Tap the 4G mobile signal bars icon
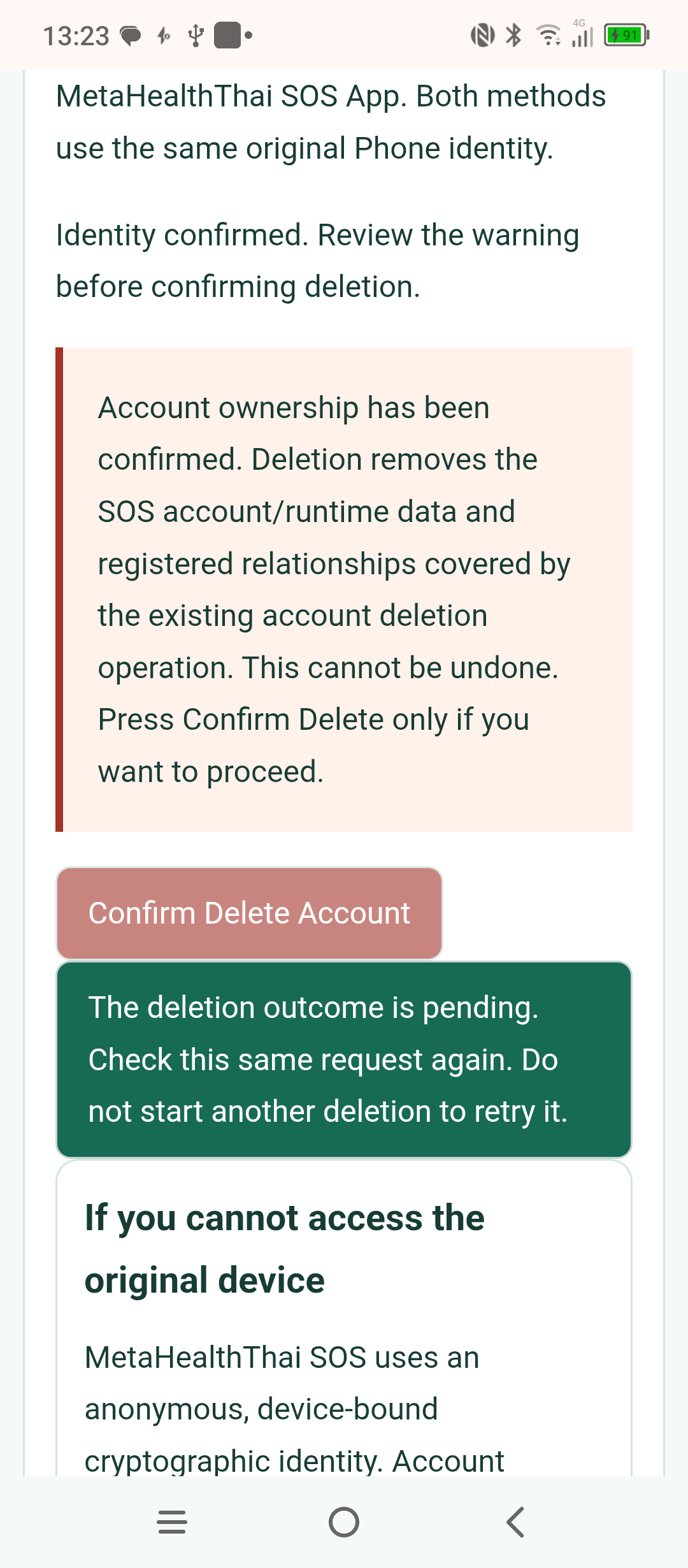Screen dimensions: 688x1568 tap(582, 33)
